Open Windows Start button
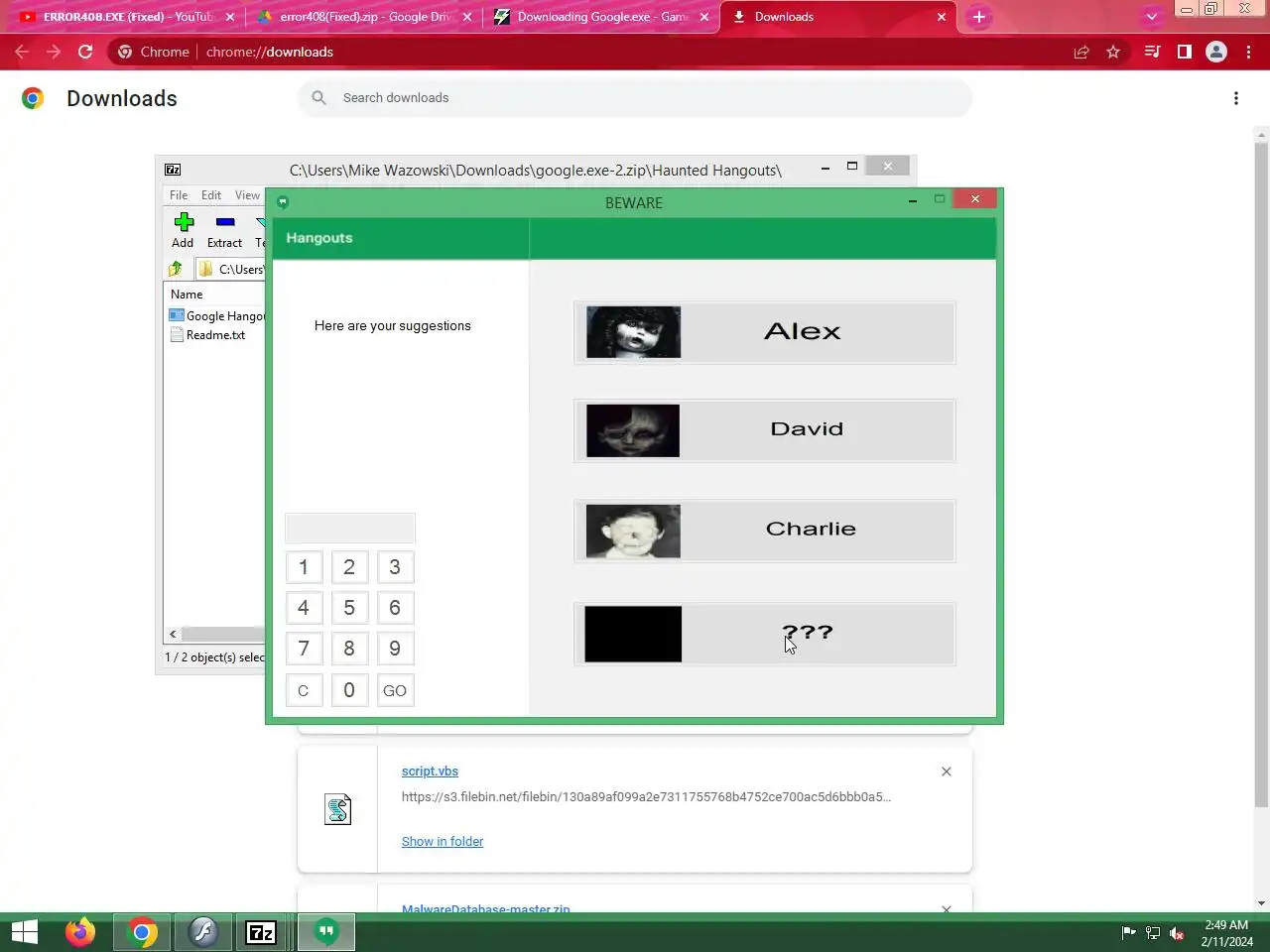 pos(25,932)
